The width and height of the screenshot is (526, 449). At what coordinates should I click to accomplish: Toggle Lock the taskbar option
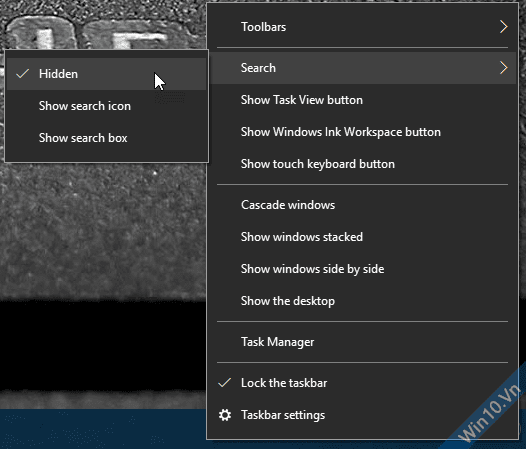363,383
